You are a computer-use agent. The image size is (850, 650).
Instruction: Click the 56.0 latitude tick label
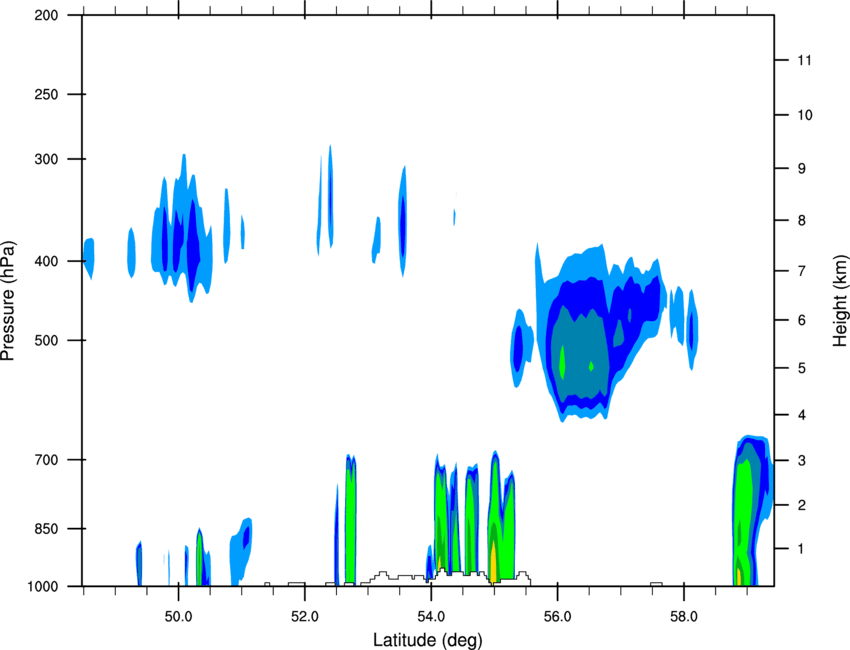(558, 617)
